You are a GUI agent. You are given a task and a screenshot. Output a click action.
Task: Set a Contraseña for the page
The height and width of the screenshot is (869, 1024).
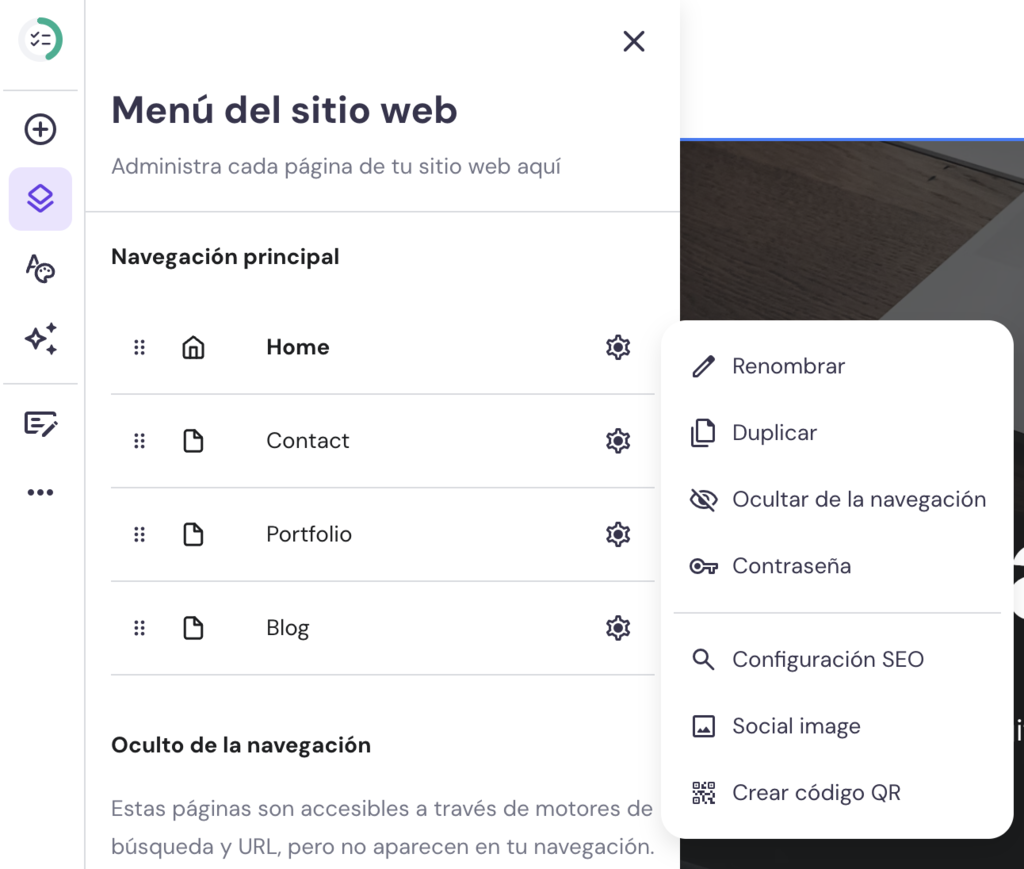tap(792, 565)
